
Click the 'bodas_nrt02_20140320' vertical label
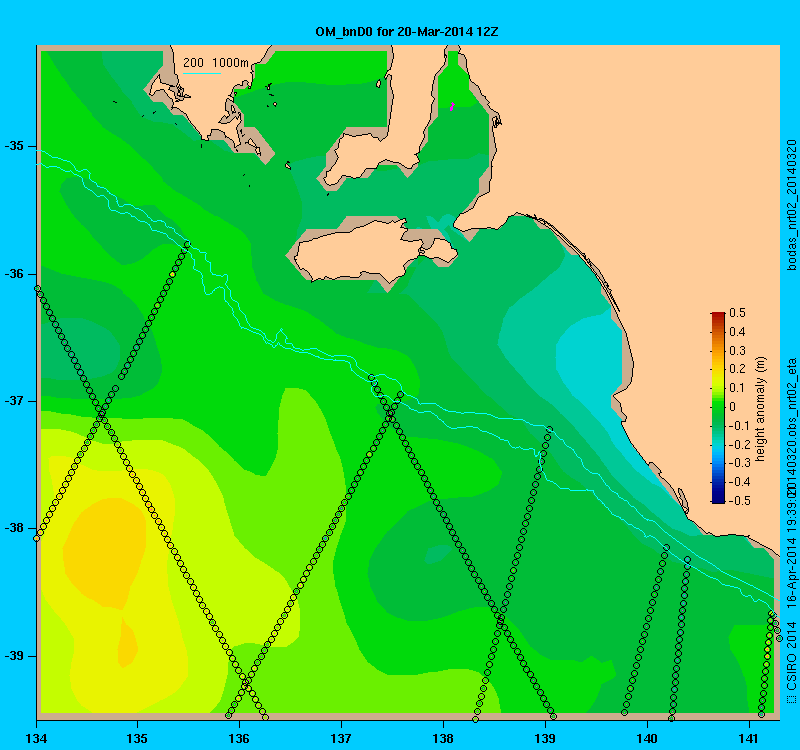pos(791,205)
